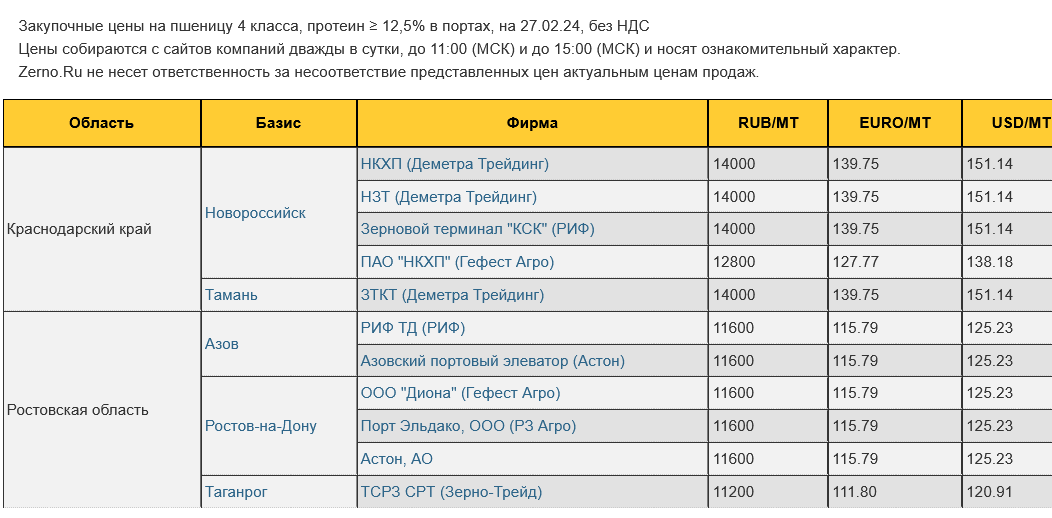Click НЗТ (Деметра Трейдинг) link
Viewport: 1052px width, 518px height.
point(448,197)
